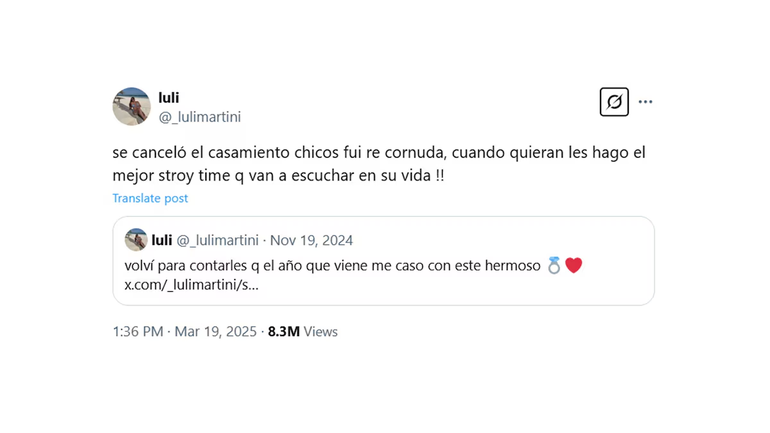Click the @_lulimartini handle under the display name
770x433 pixels.
(199, 117)
